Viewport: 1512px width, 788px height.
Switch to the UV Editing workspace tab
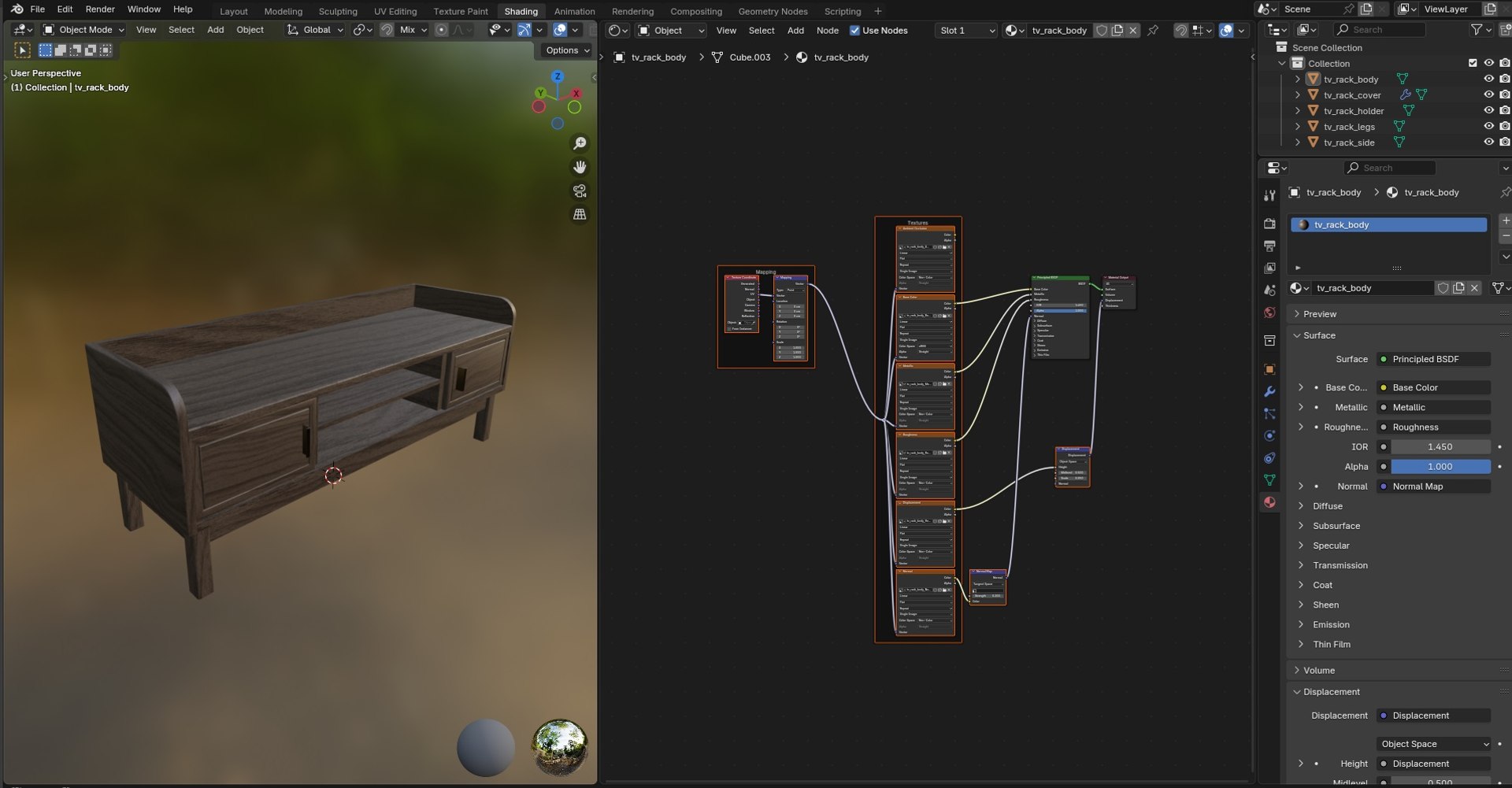[395, 11]
